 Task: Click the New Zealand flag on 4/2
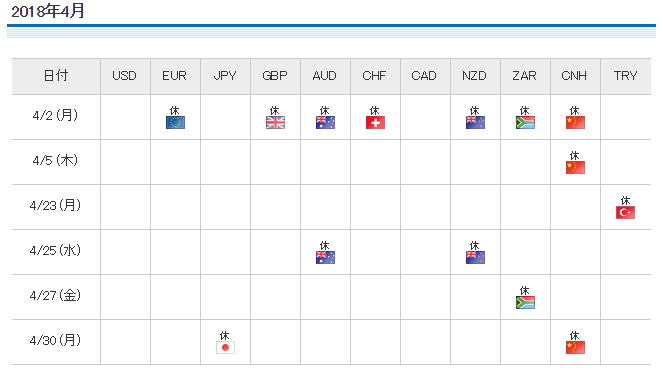475,123
